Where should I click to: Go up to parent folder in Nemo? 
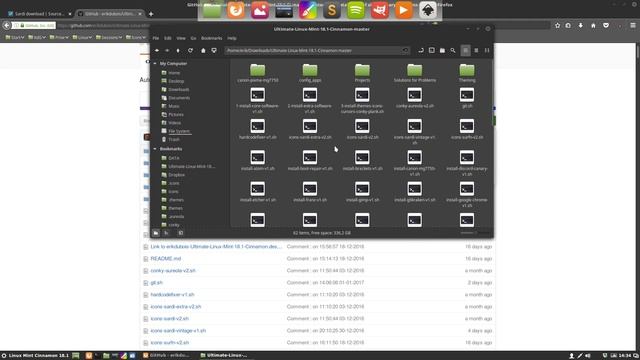pos(178,51)
